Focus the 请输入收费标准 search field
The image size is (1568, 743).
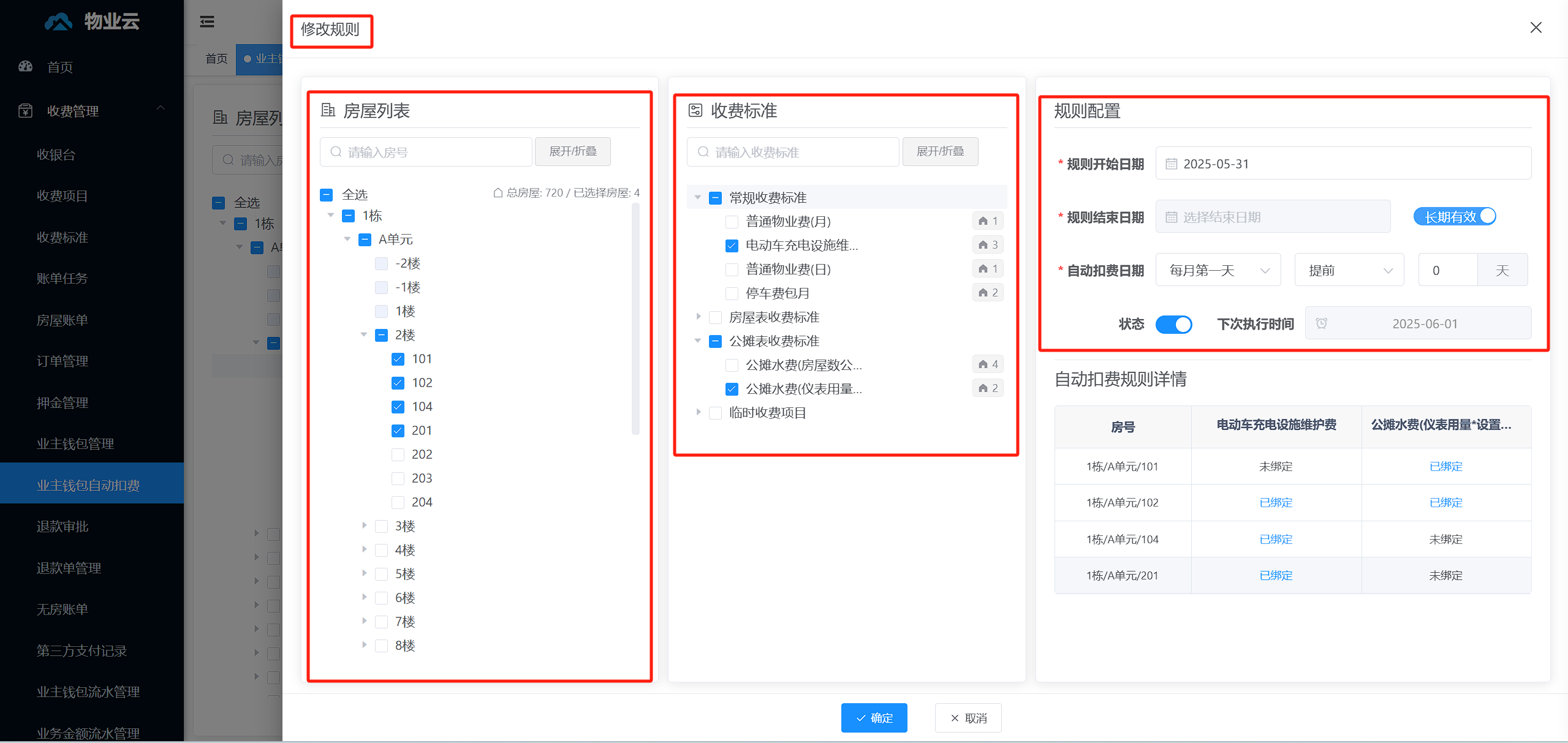click(x=793, y=152)
